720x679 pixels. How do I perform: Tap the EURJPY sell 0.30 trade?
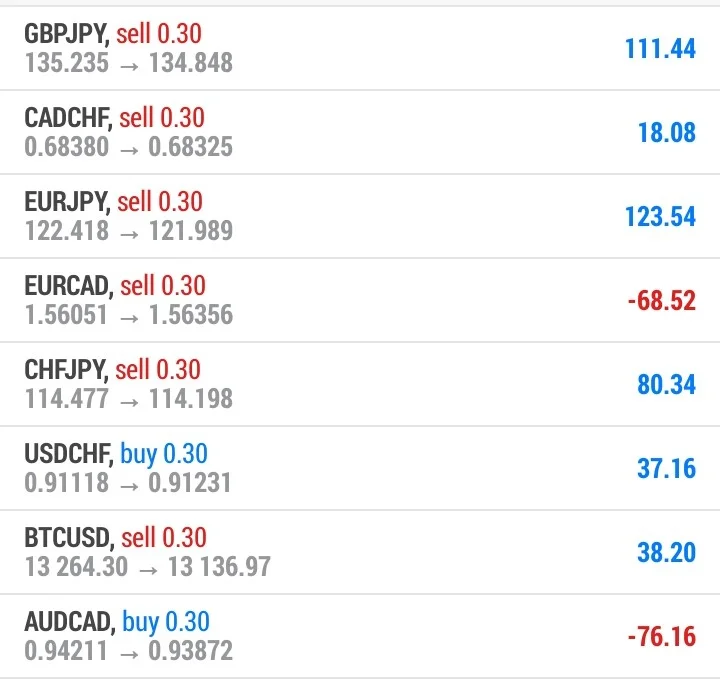360,216
